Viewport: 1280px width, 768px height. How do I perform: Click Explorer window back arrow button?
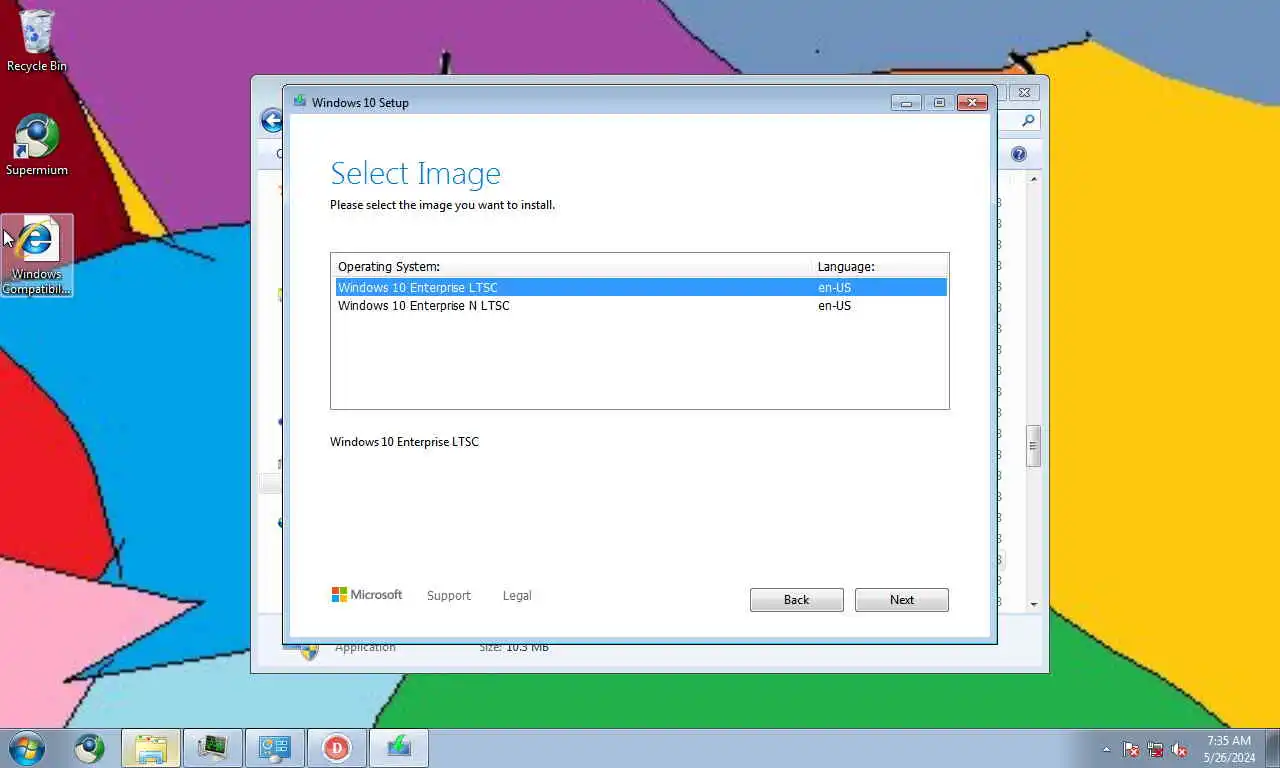click(271, 121)
